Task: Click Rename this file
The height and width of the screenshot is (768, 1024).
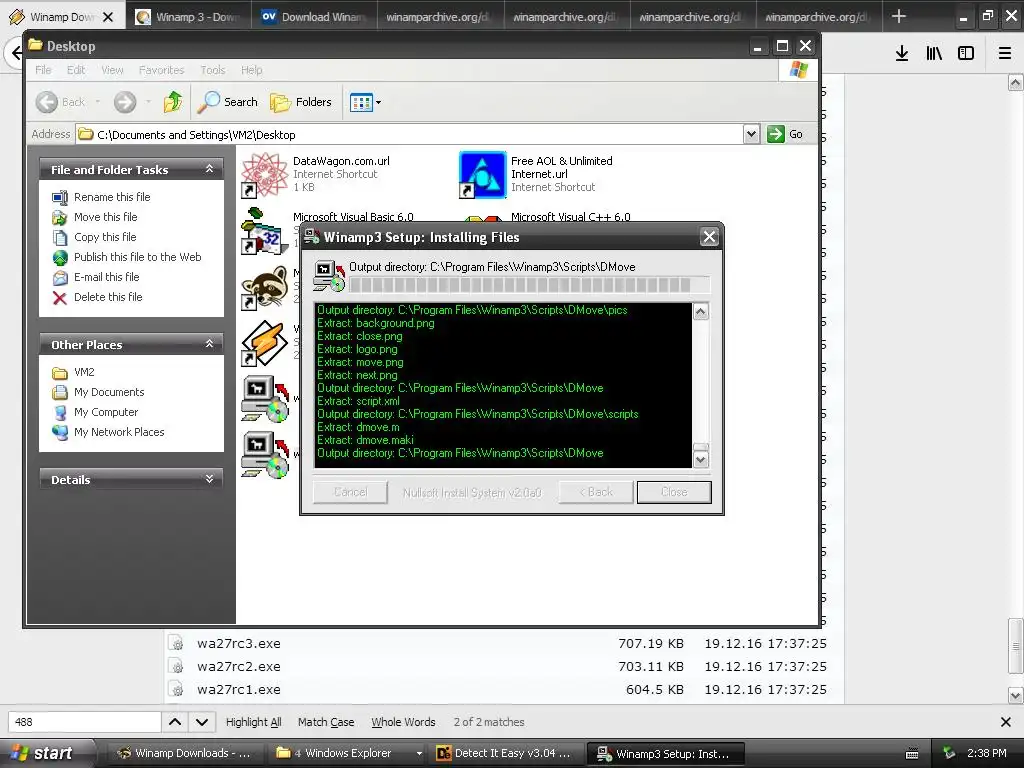Action: (x=112, y=197)
